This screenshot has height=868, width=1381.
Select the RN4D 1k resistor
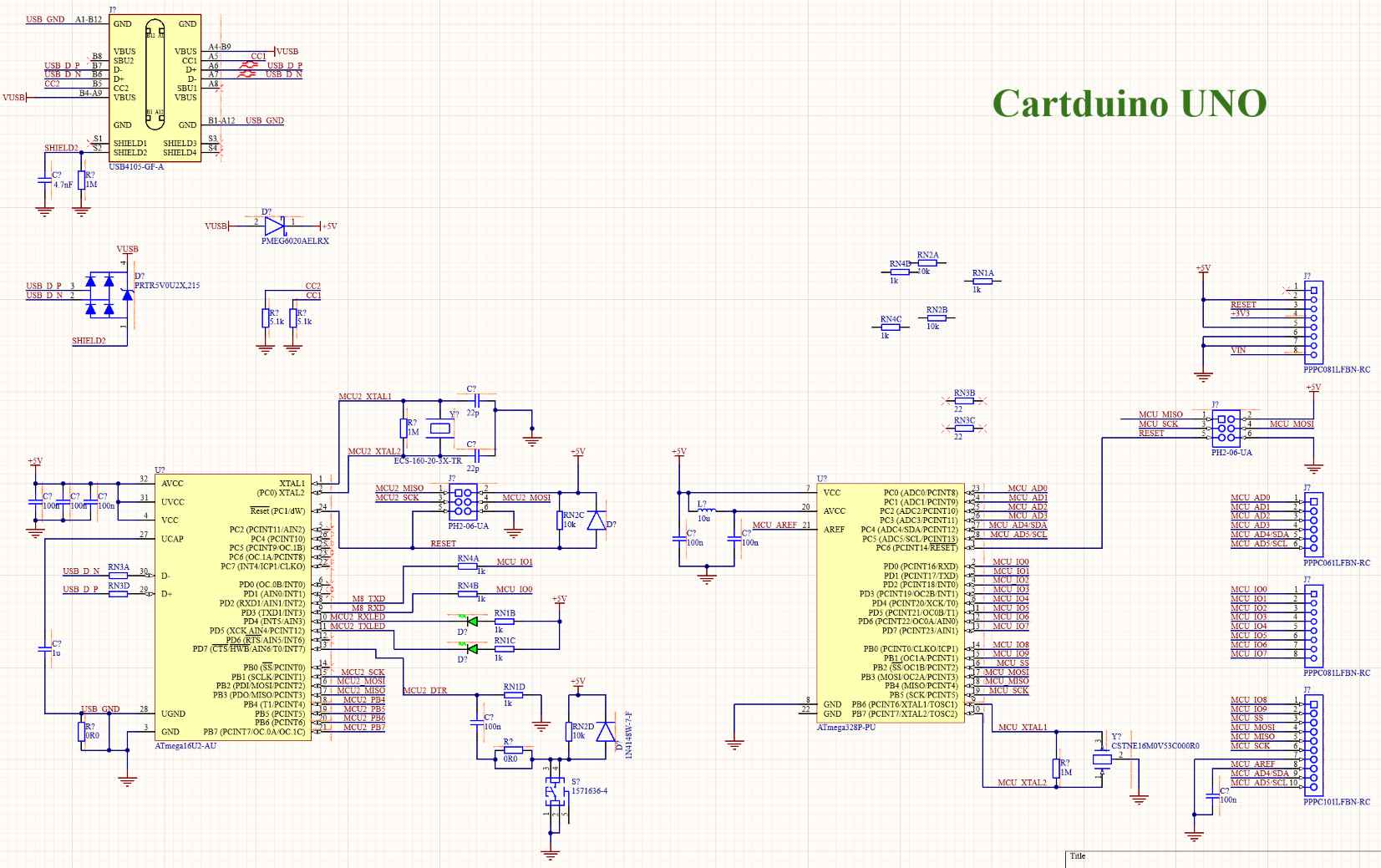click(900, 272)
